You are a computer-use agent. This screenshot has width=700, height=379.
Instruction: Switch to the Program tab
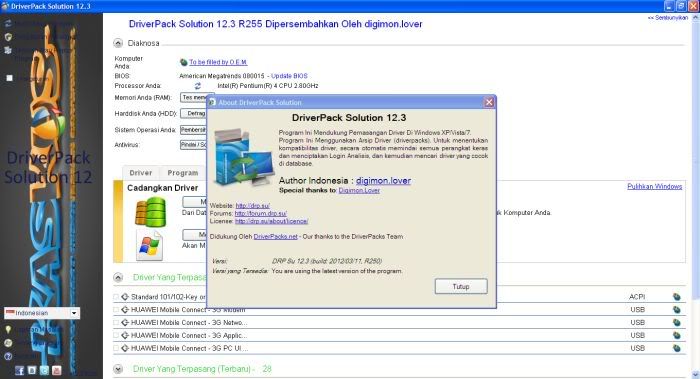(183, 173)
